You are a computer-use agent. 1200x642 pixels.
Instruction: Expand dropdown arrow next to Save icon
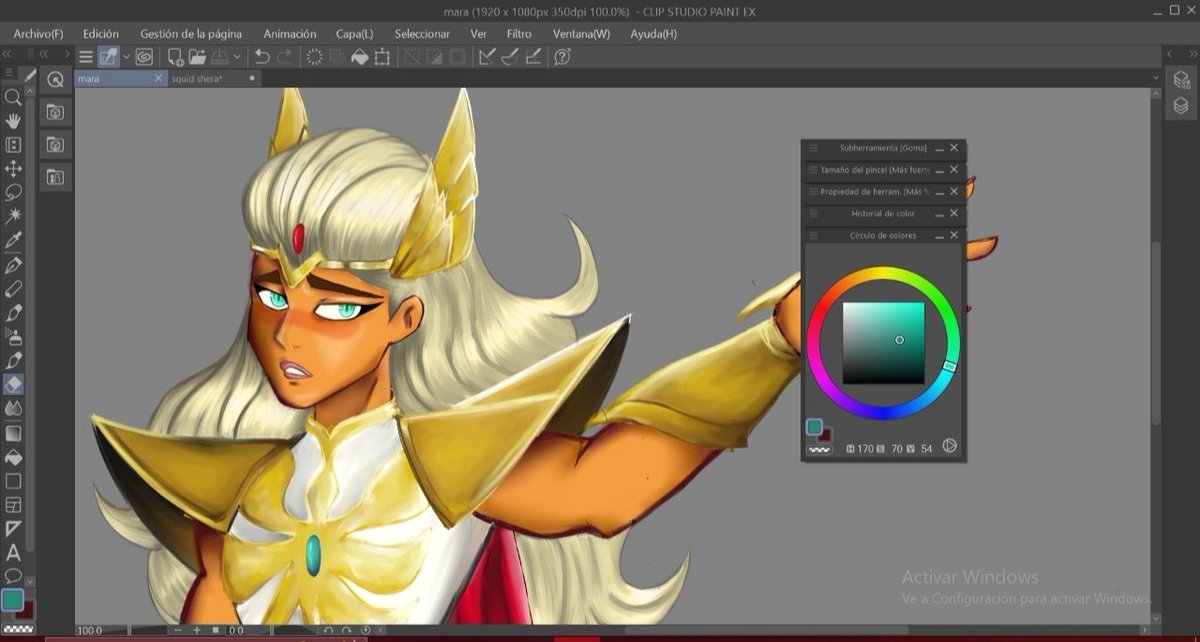[x=237, y=57]
